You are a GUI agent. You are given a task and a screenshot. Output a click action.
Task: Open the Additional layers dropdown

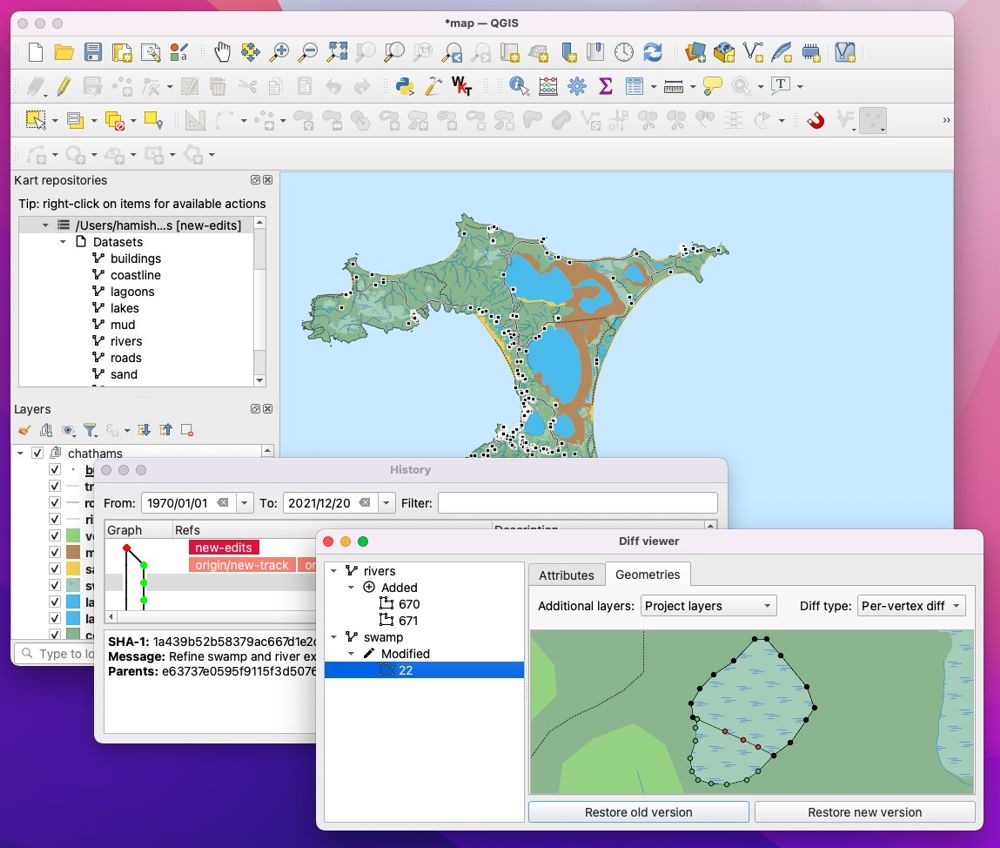coord(708,606)
